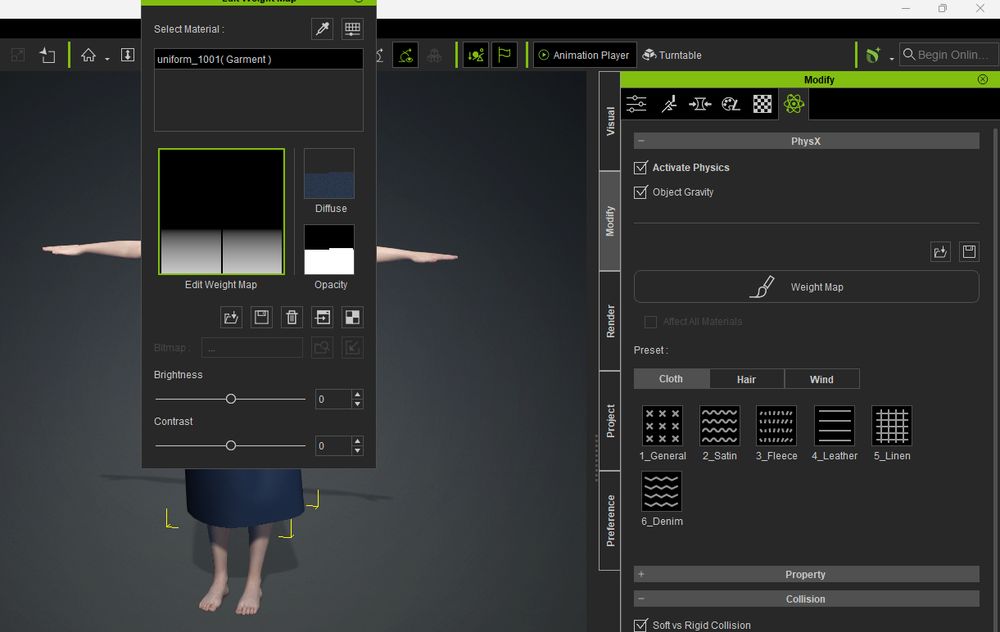
Task: Click the launch external editor icon
Action: click(x=322, y=317)
